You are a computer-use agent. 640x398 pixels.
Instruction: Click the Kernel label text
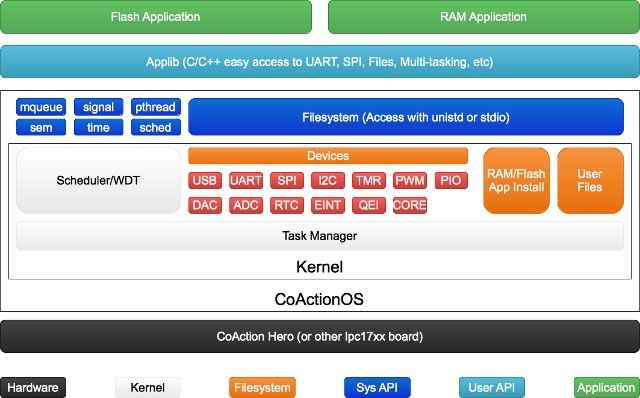coord(320,267)
